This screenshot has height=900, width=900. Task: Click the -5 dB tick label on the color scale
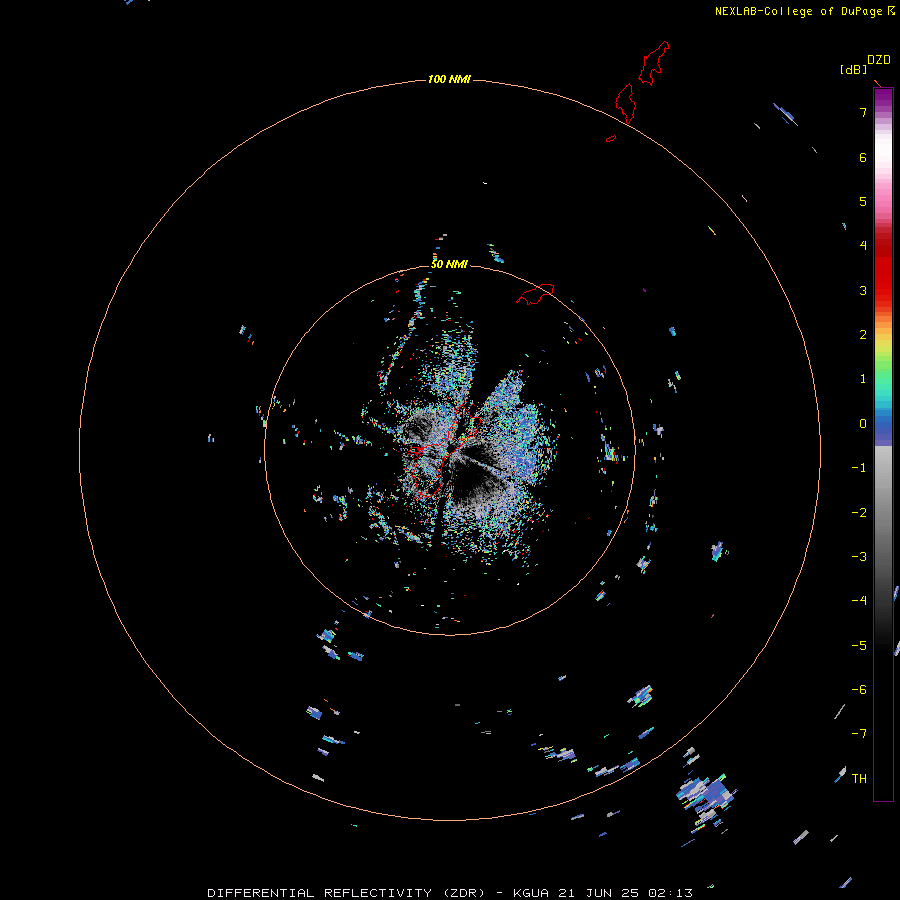(859, 646)
